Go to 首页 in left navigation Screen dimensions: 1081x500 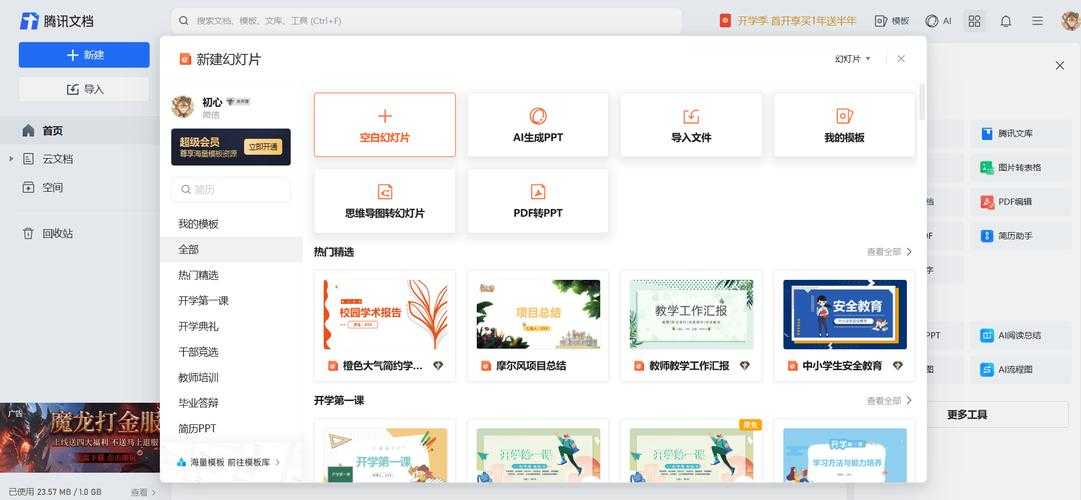point(52,130)
